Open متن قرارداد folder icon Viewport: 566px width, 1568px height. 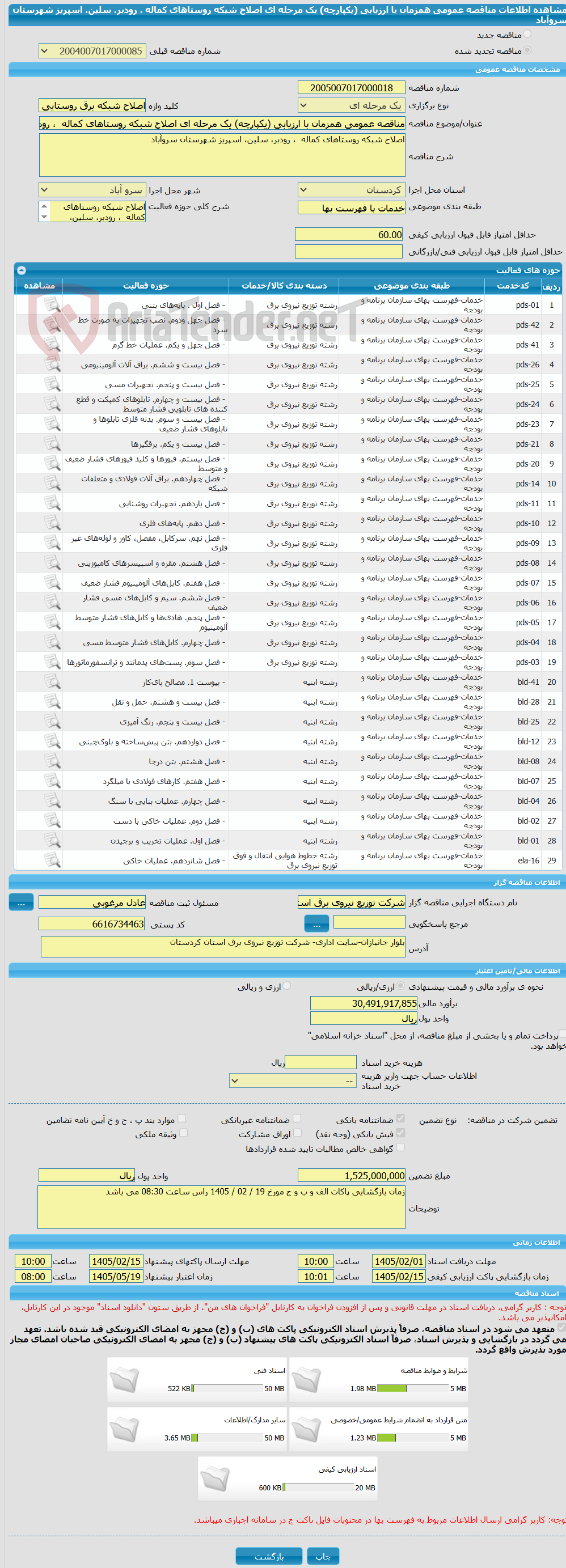click(306, 1429)
